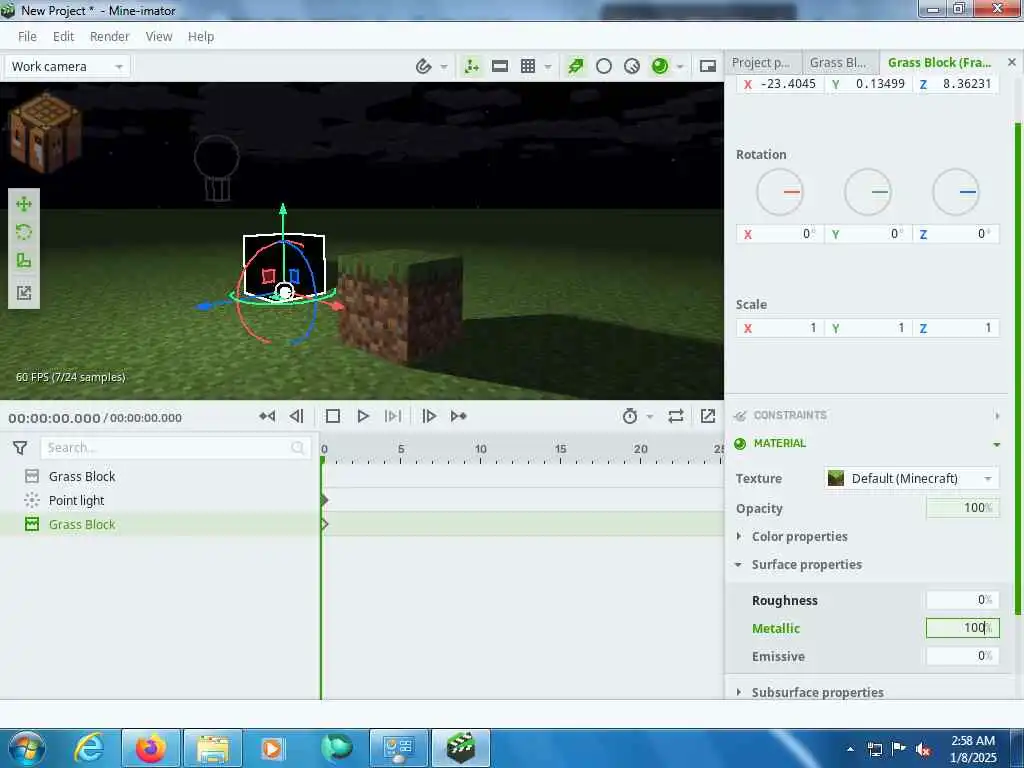Open snap settings dropdown arrow
The height and width of the screenshot is (768, 1024).
[x=444, y=67]
